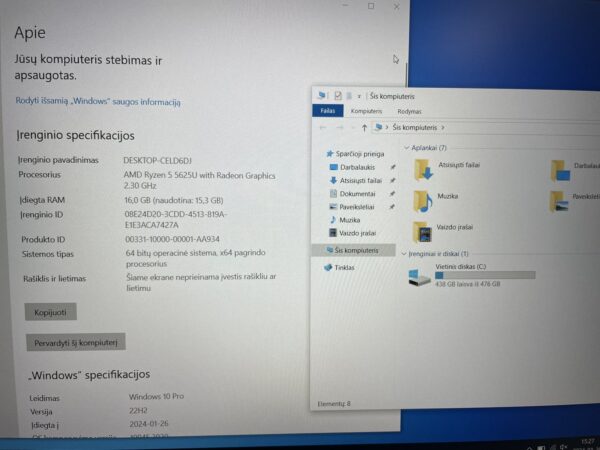Click the 22H2 version value

coord(138,411)
